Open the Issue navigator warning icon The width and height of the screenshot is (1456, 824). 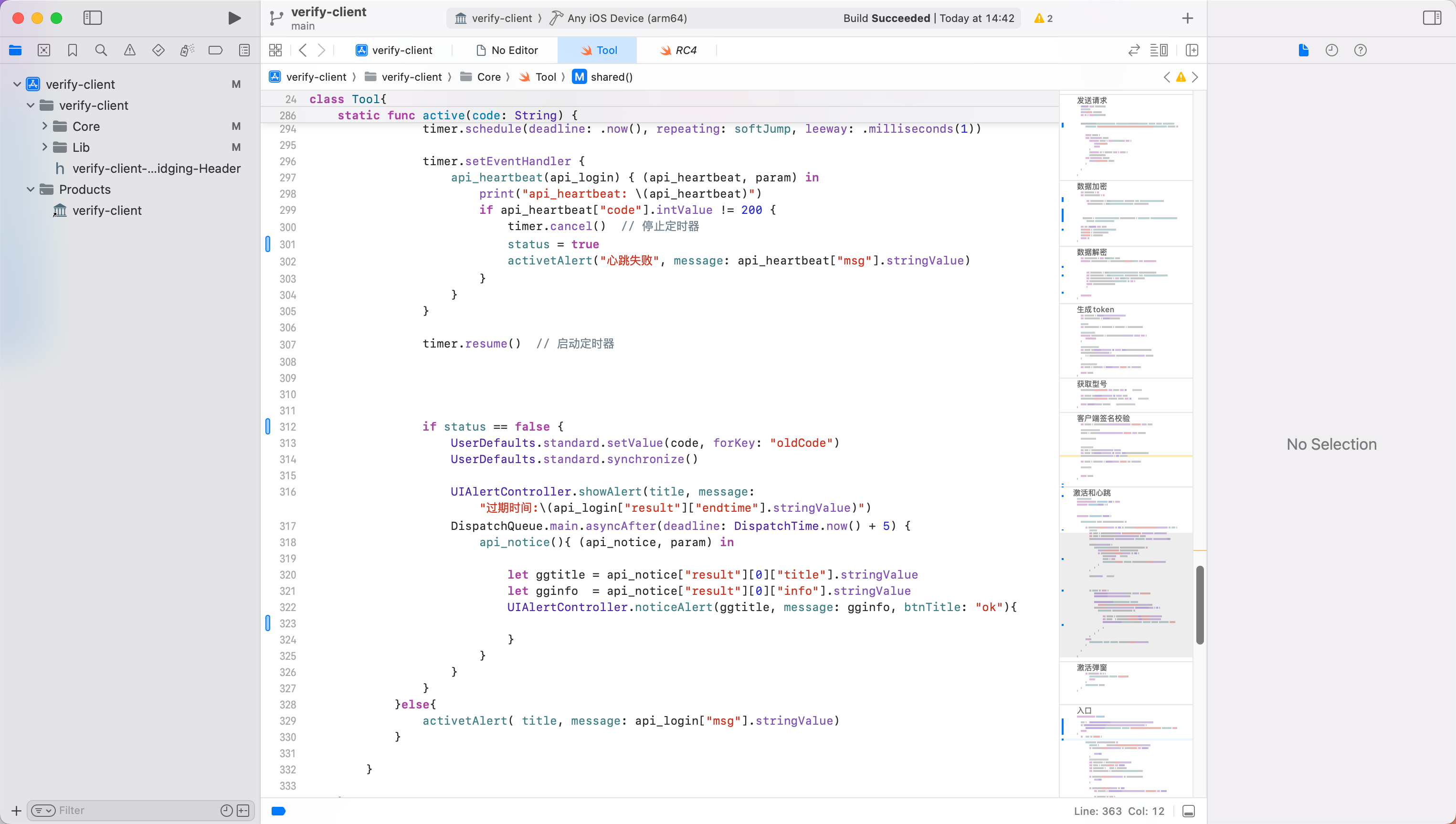coord(129,51)
